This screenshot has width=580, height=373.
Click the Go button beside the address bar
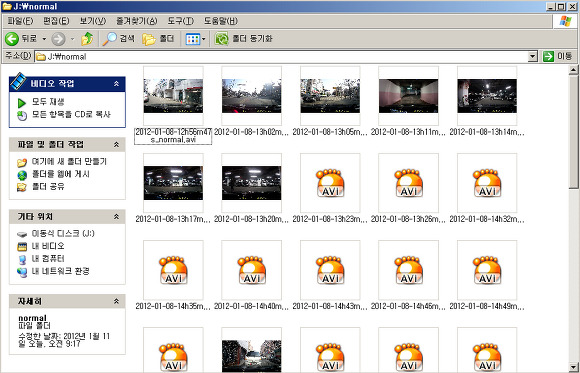558,56
